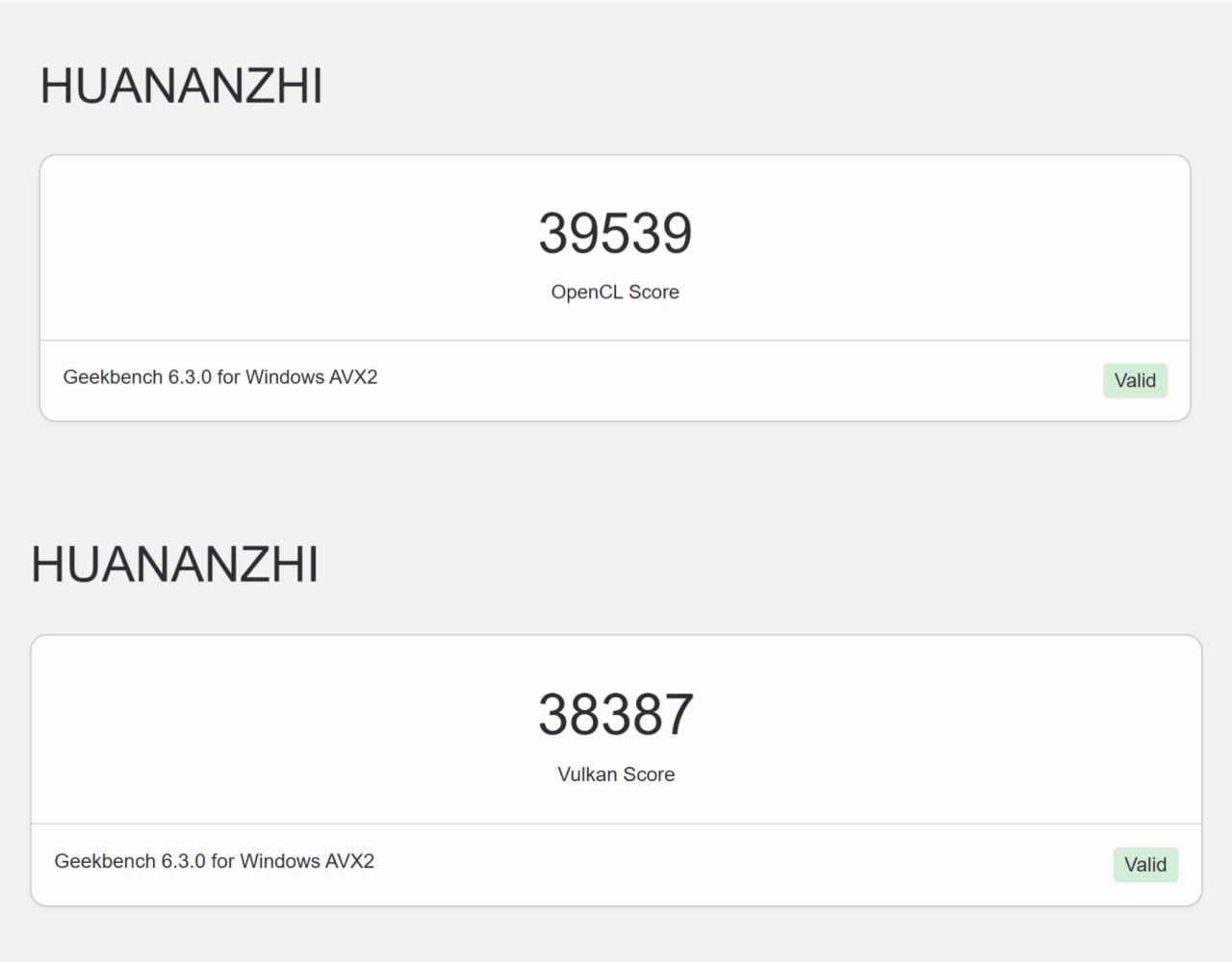The image size is (1232, 962).
Task: Click the Valid badge in the OpenCL card
Action: (1135, 381)
